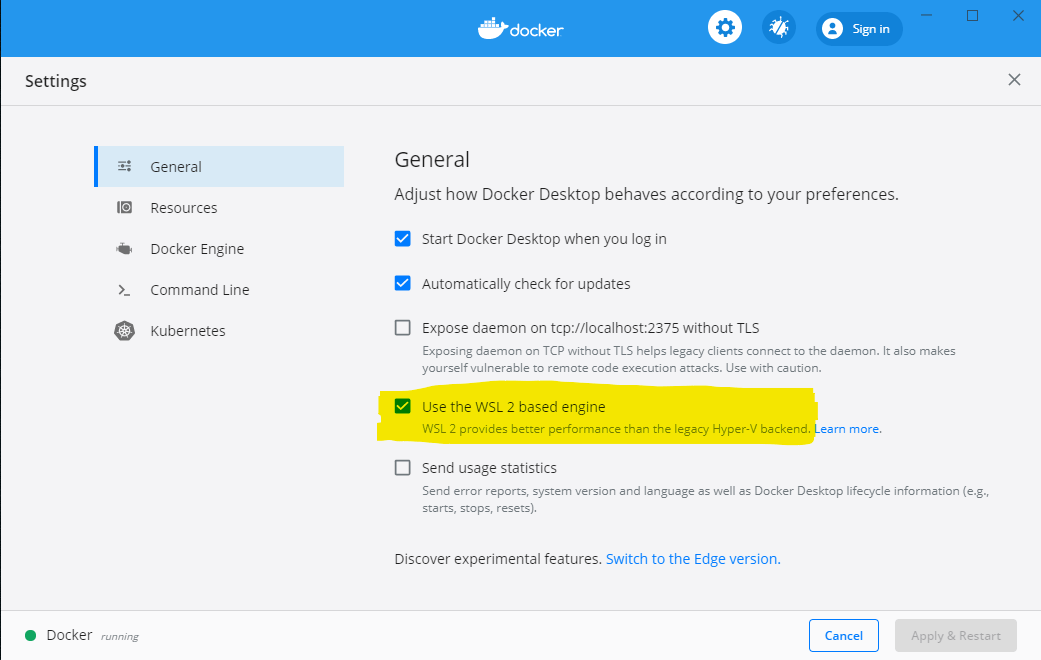Select the General settings section

pos(219,167)
